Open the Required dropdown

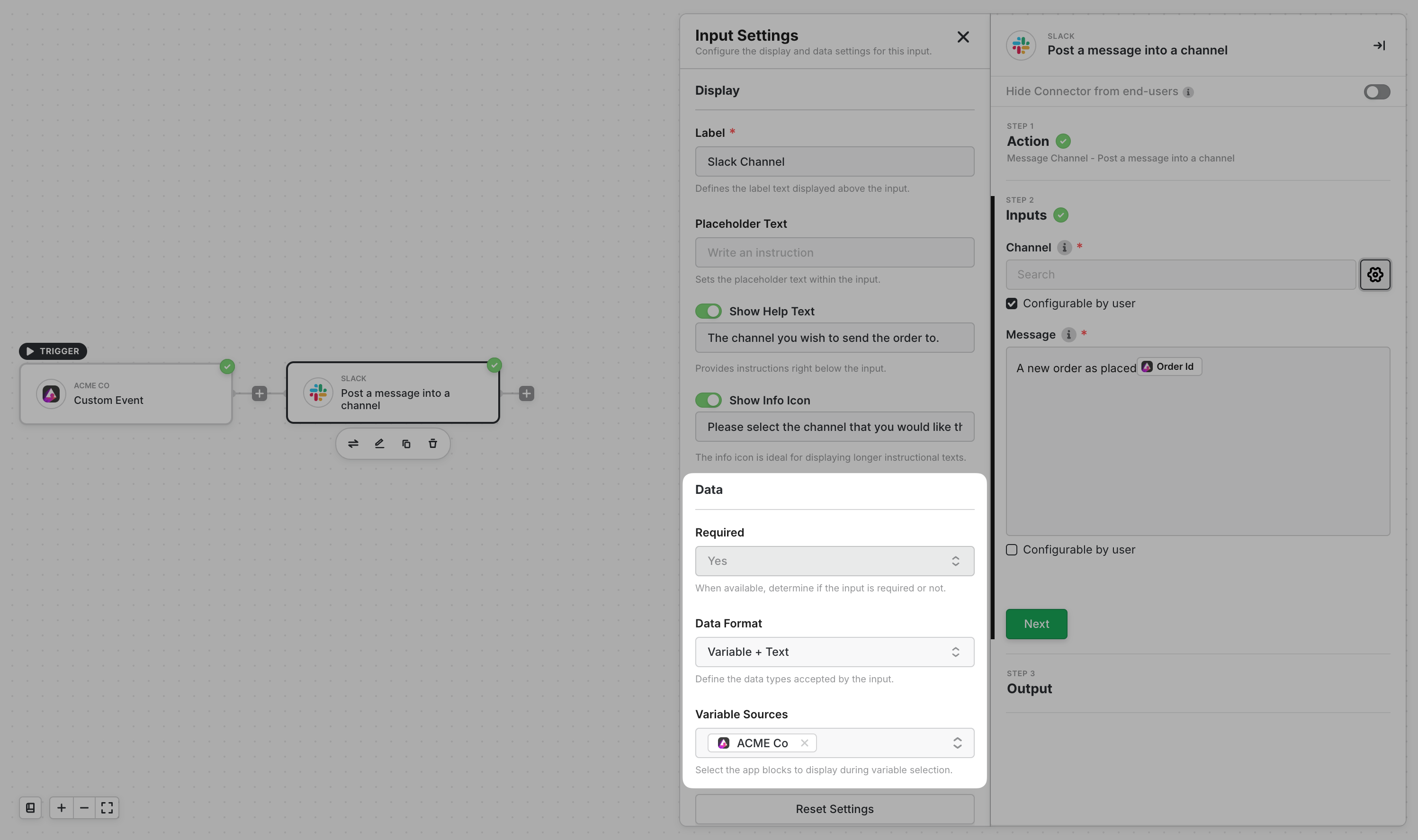(834, 561)
